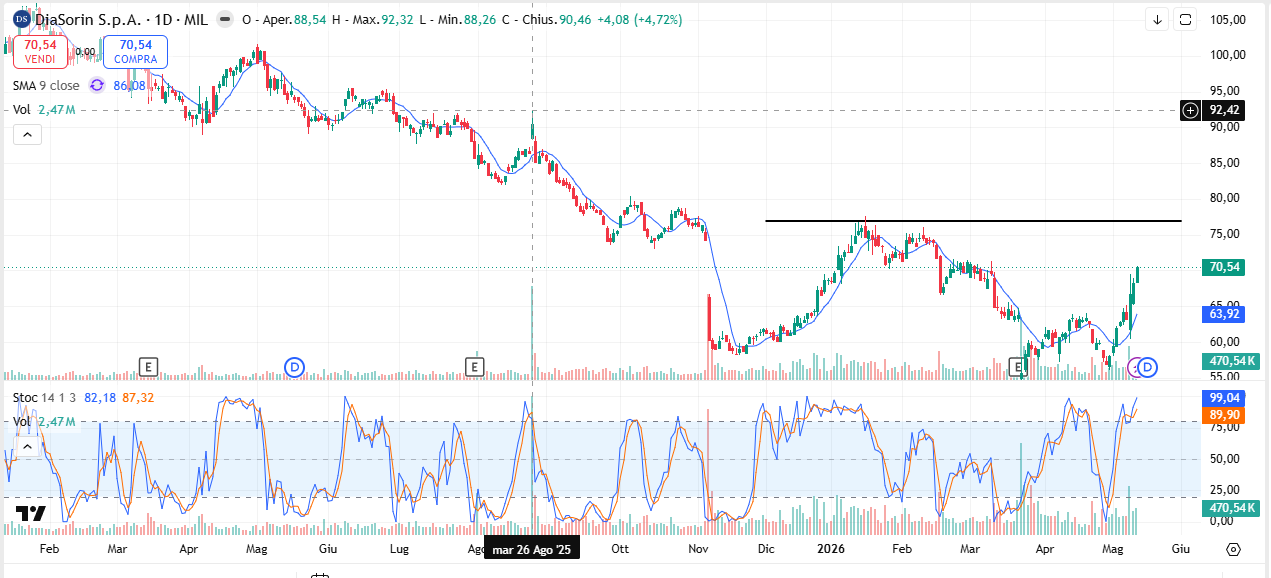Select the Stoc 14 1 3 indicator legend
Viewport: 1271px width, 578px height.
click(43, 398)
